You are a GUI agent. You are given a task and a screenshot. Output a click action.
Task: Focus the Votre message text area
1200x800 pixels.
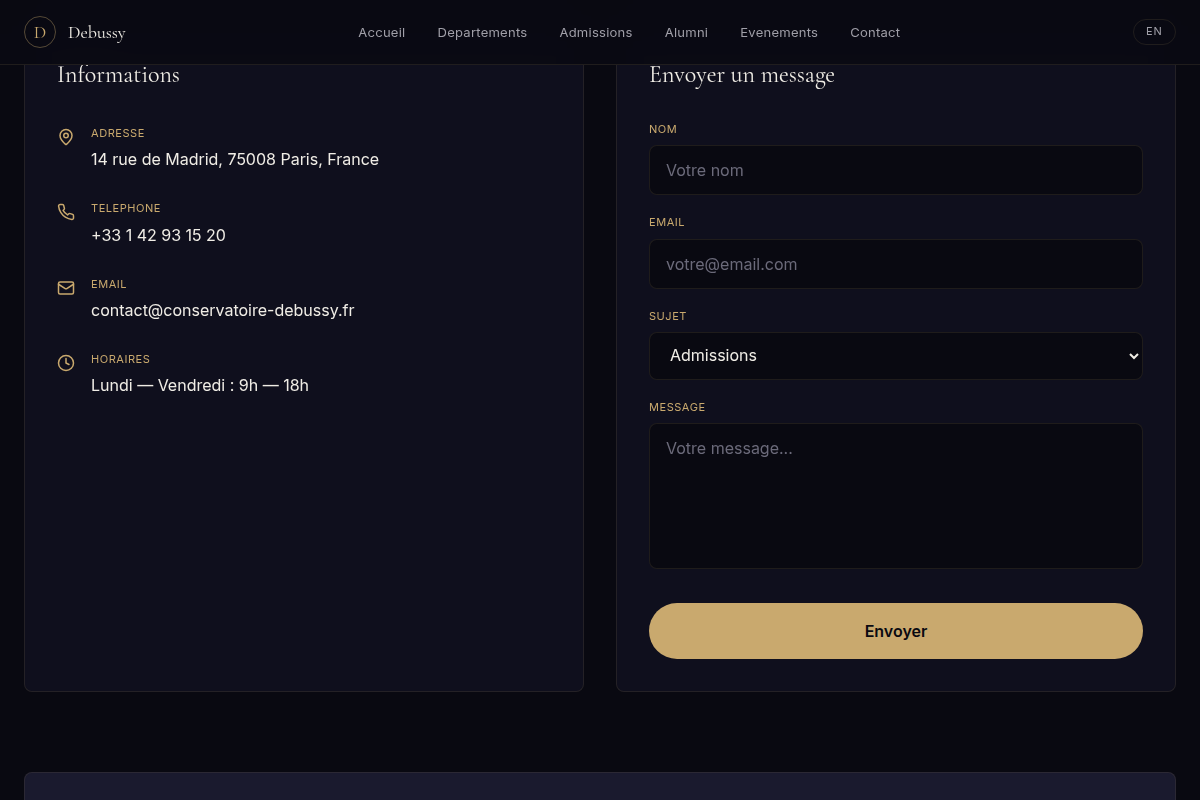point(896,496)
